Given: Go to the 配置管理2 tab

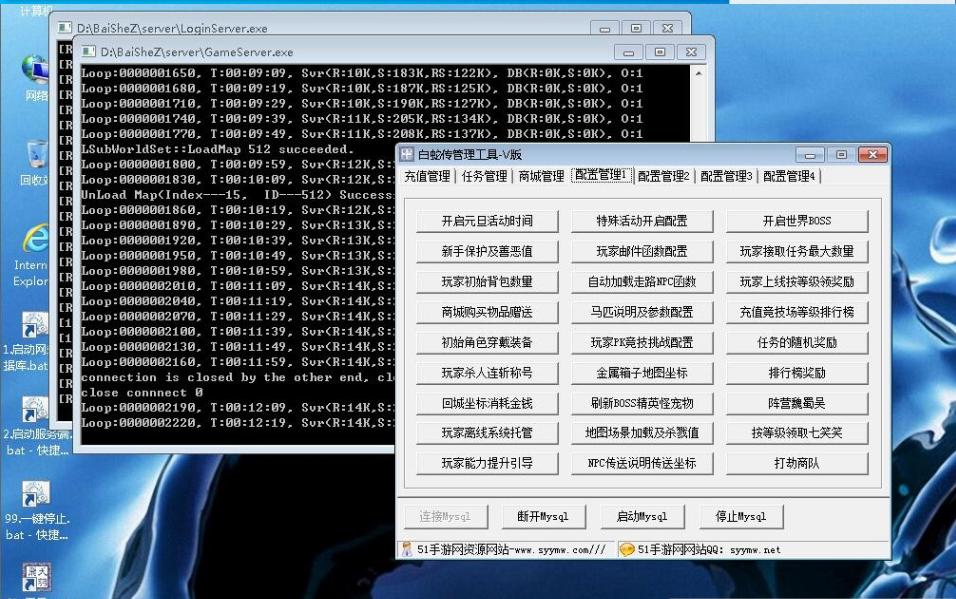Looking at the screenshot, I should coord(665,177).
